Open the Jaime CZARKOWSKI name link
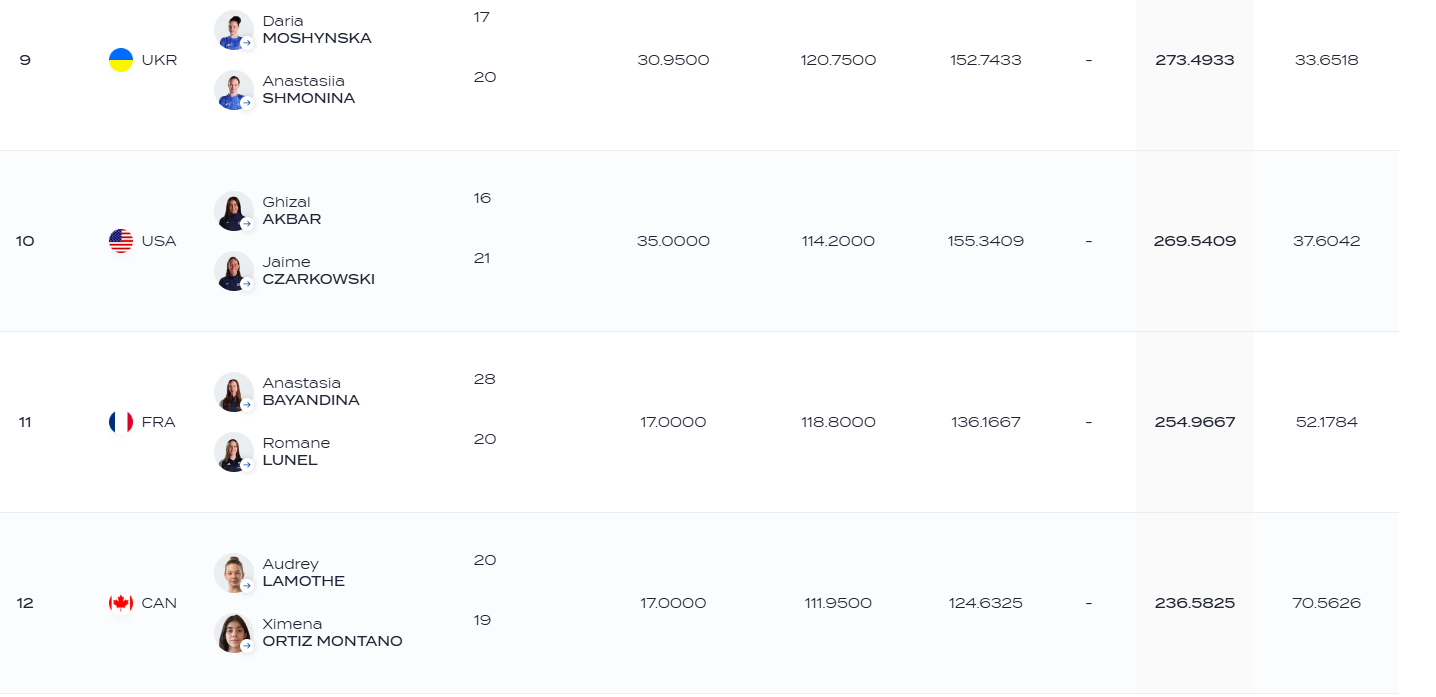Screen dimensions: 1436x697 (x=319, y=271)
